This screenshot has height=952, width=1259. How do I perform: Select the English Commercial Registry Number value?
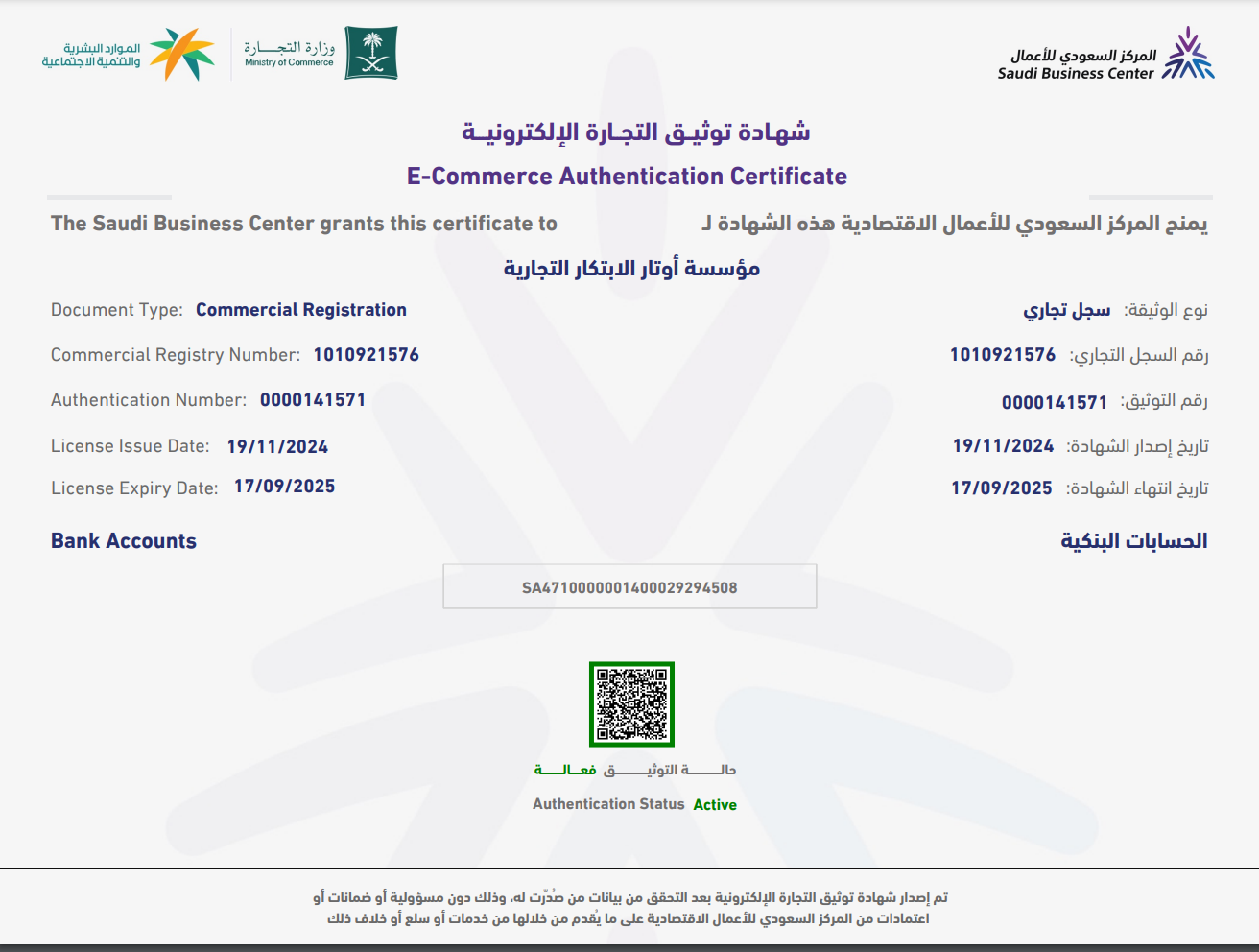click(x=366, y=355)
